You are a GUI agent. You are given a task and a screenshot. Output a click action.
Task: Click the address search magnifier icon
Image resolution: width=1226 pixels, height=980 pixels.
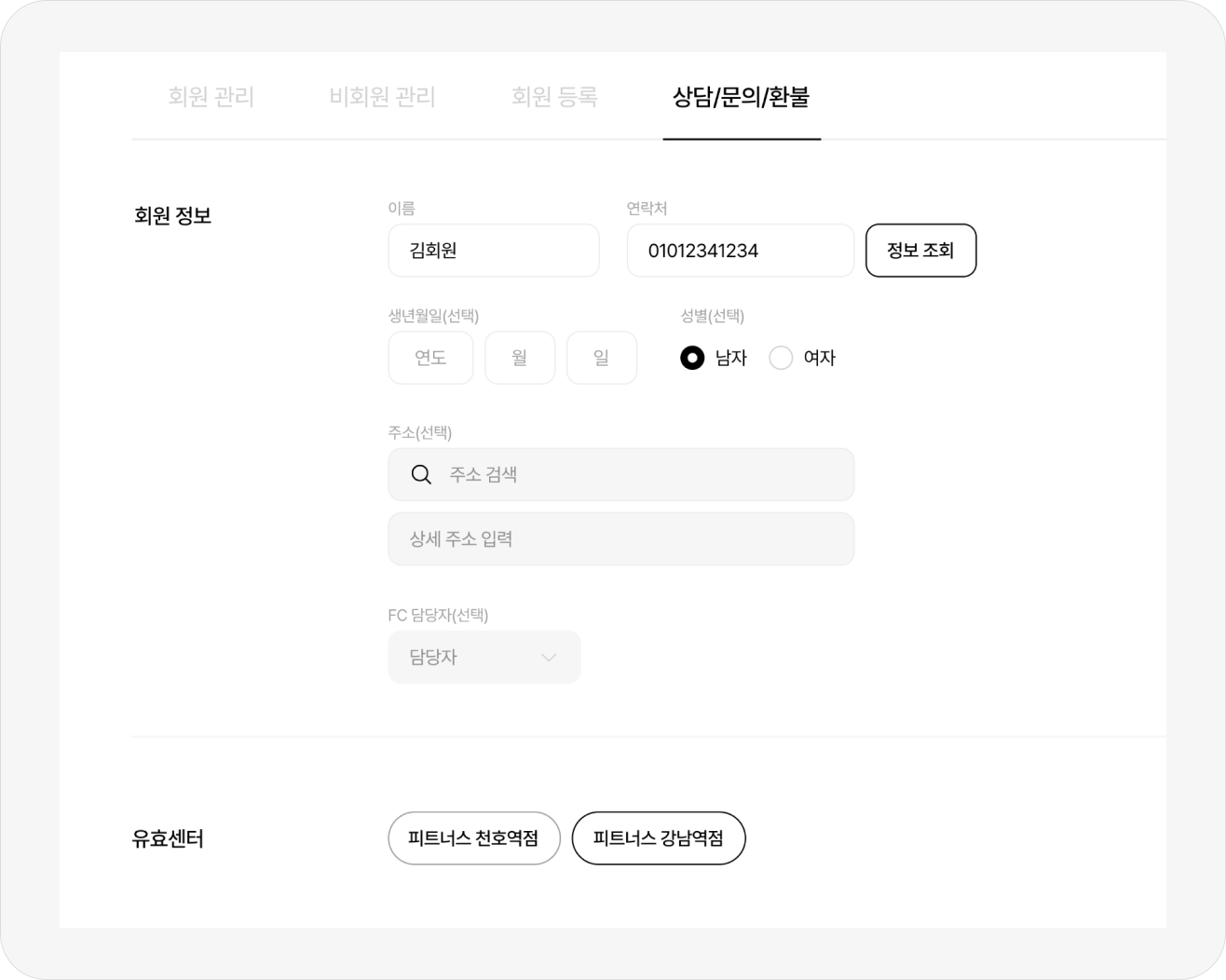click(x=421, y=475)
